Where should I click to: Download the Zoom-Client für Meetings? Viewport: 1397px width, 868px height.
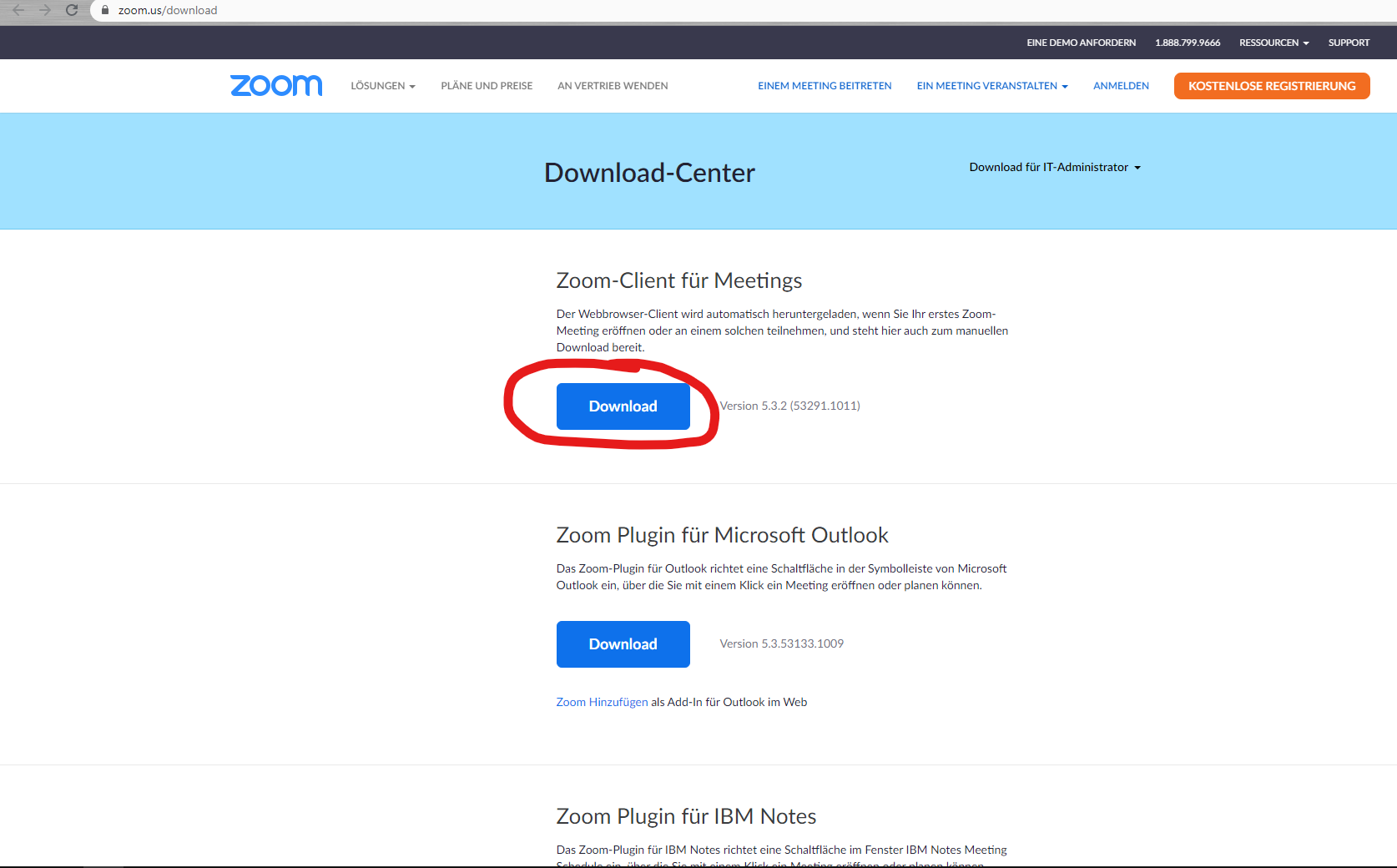[x=623, y=406]
